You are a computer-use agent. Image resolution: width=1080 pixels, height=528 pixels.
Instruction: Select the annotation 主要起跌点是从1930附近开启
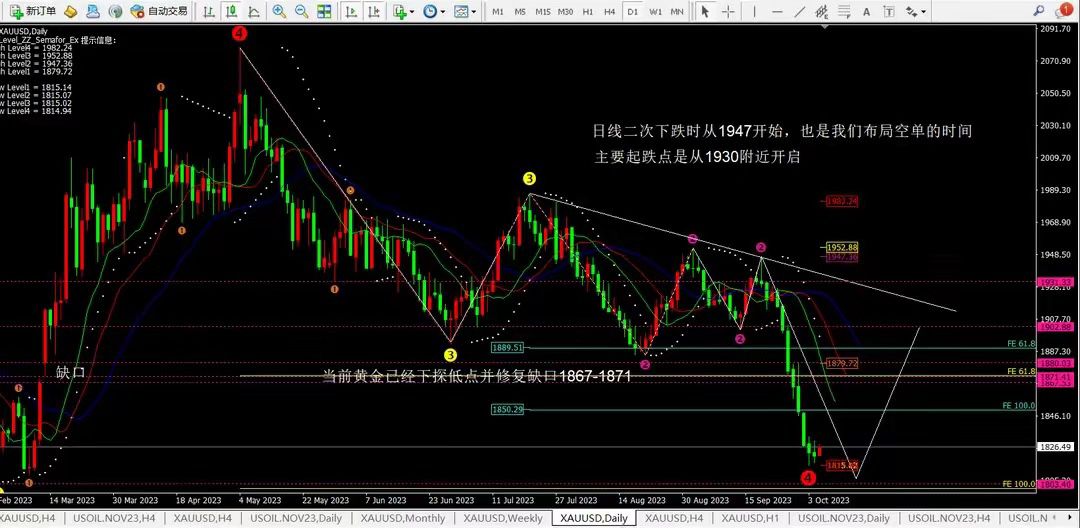tap(697, 157)
